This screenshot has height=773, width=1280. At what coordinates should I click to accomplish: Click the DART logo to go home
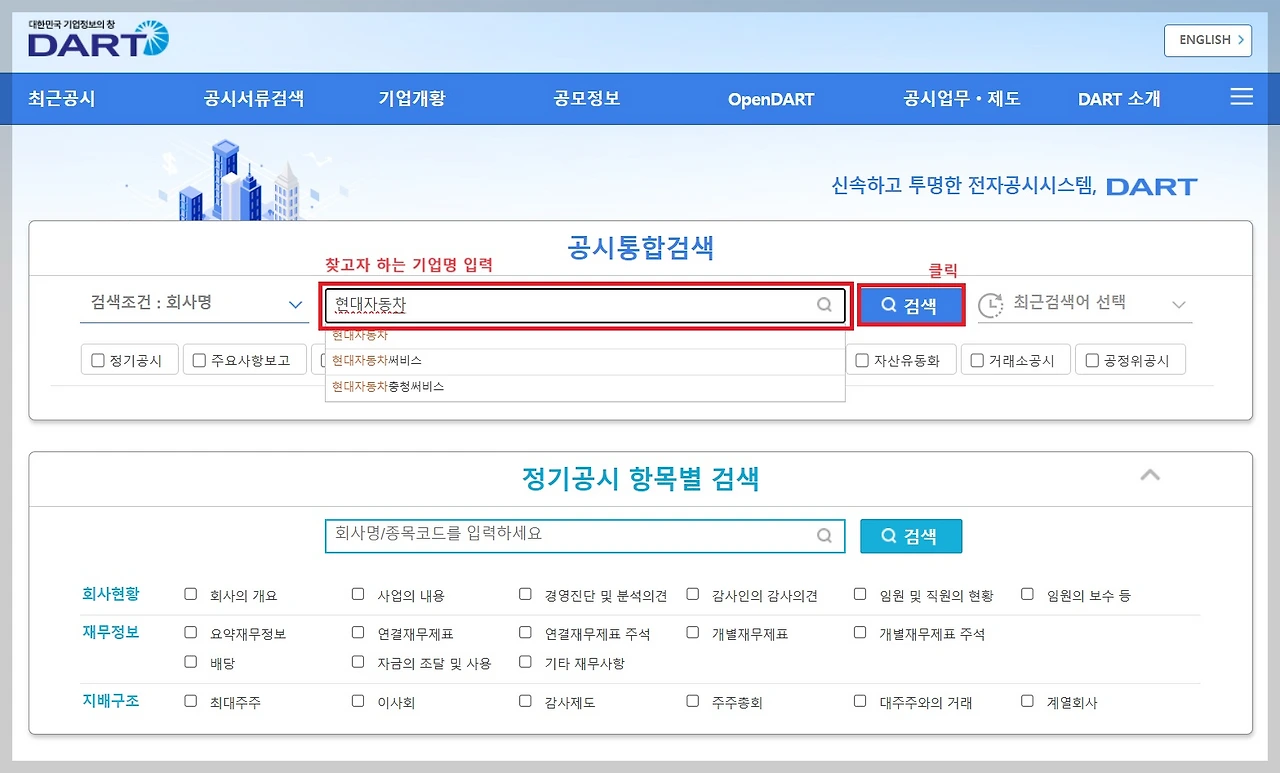point(98,38)
